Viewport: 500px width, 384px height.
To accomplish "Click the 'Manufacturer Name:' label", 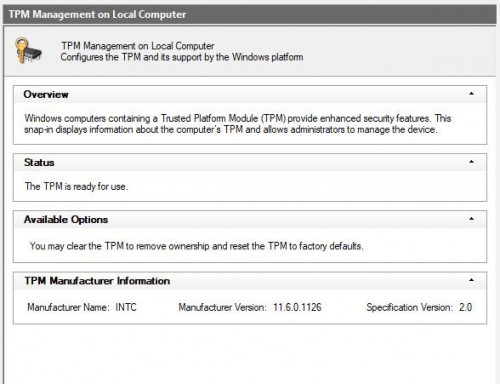I will tap(68, 307).
